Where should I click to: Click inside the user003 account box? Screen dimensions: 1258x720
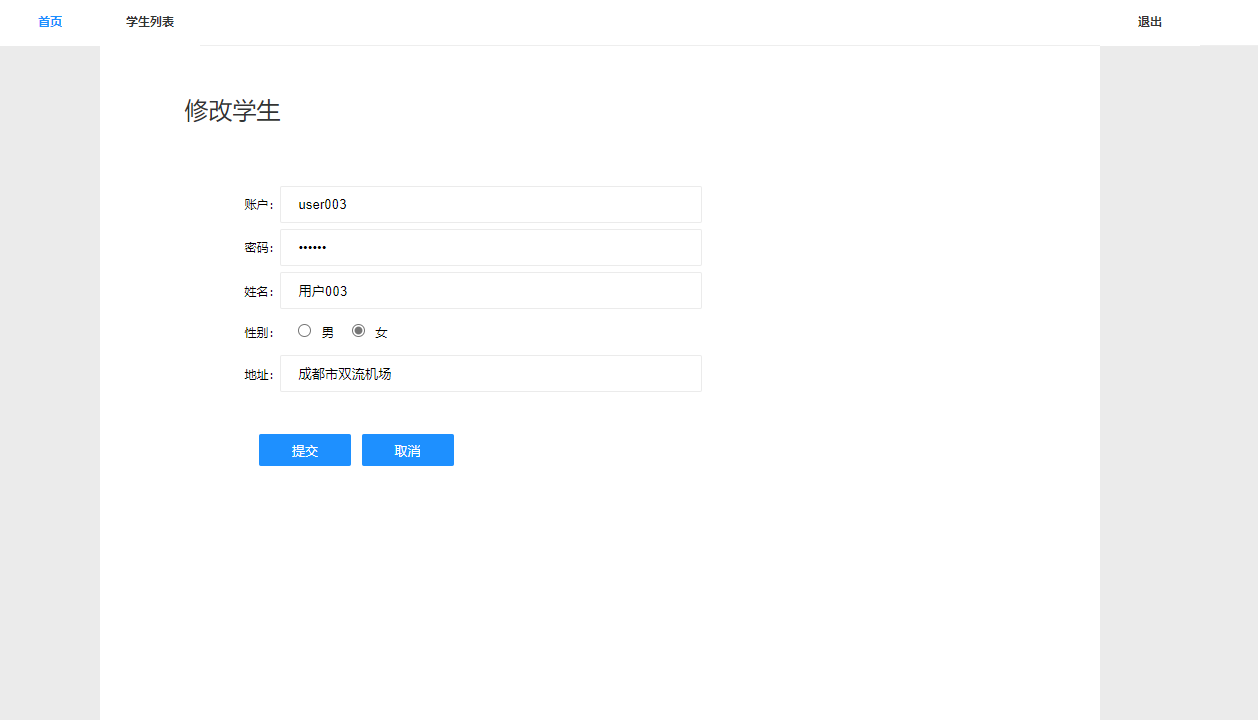(x=490, y=204)
